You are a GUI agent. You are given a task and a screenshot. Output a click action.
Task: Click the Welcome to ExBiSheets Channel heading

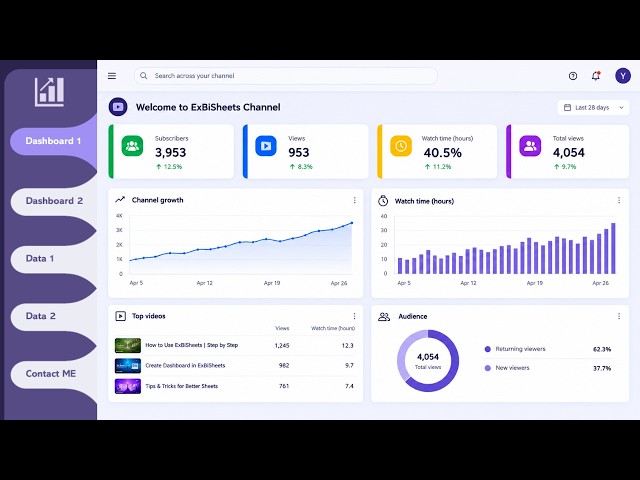coord(208,107)
